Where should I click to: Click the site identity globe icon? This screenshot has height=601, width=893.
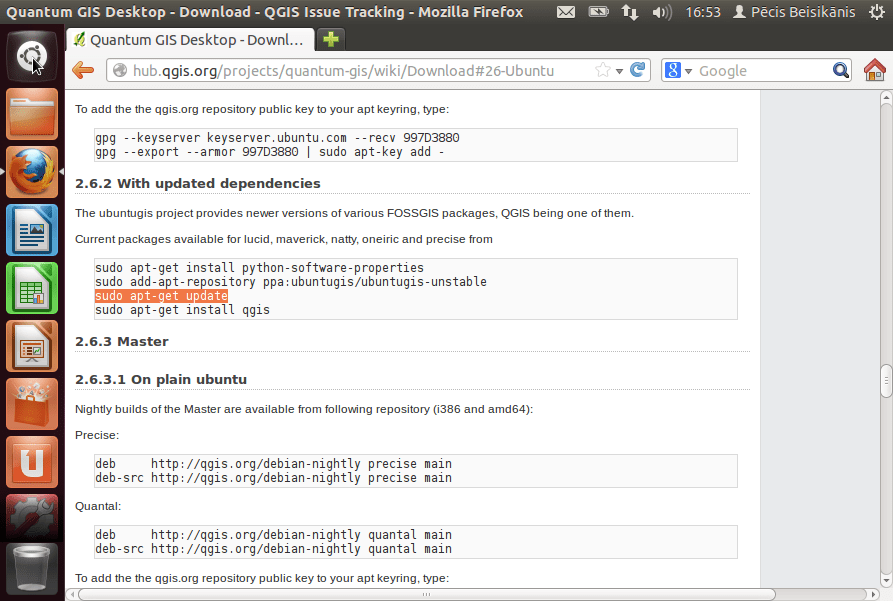click(120, 71)
